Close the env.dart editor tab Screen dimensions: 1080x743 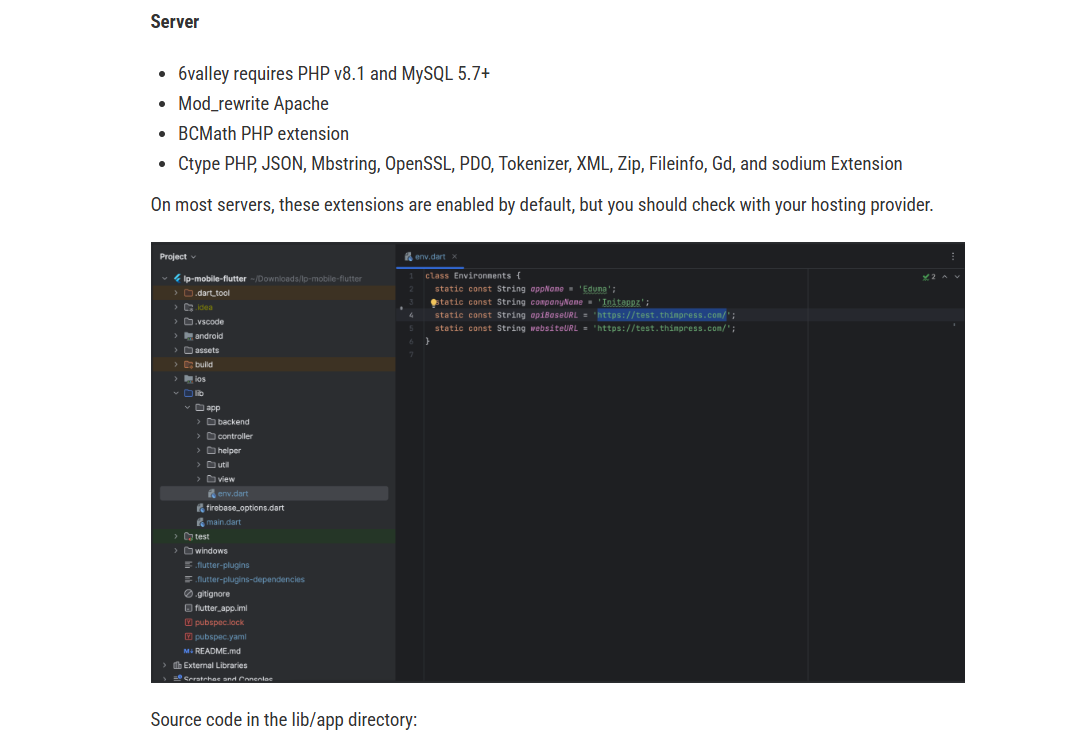pyautogui.click(x=455, y=257)
